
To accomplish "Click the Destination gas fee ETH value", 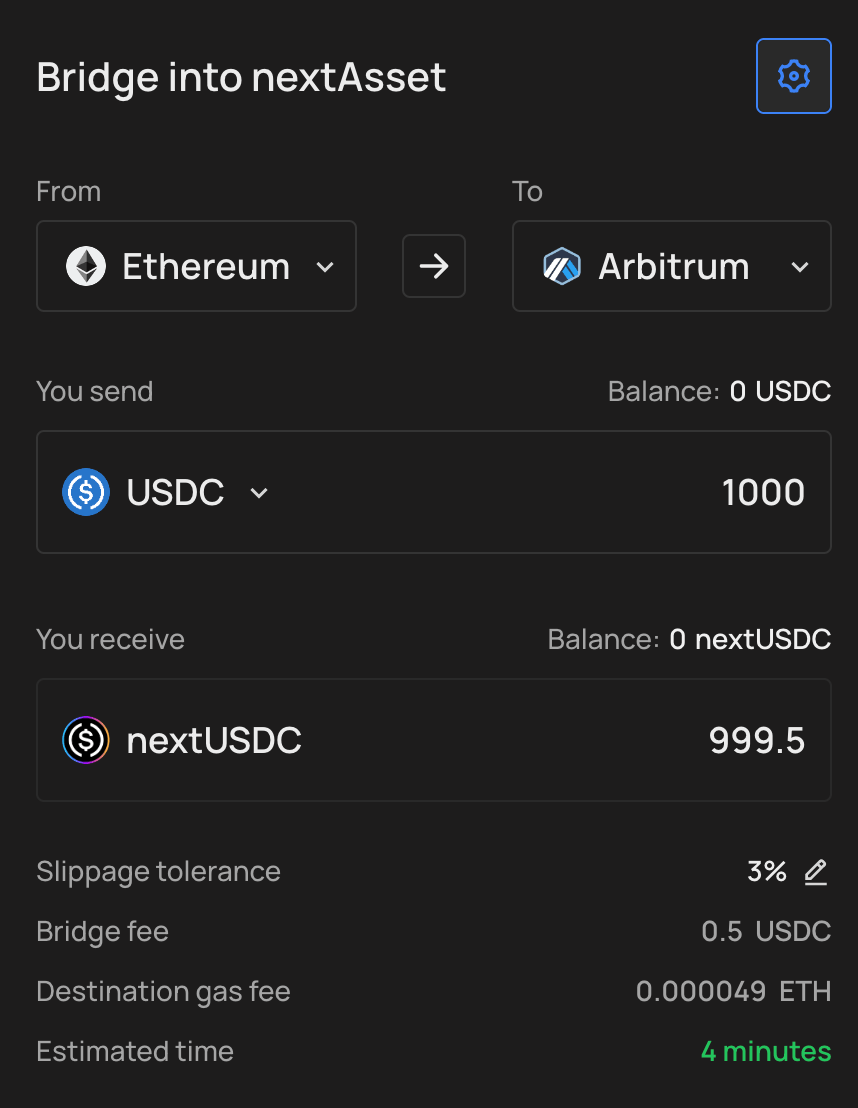I will [x=734, y=991].
